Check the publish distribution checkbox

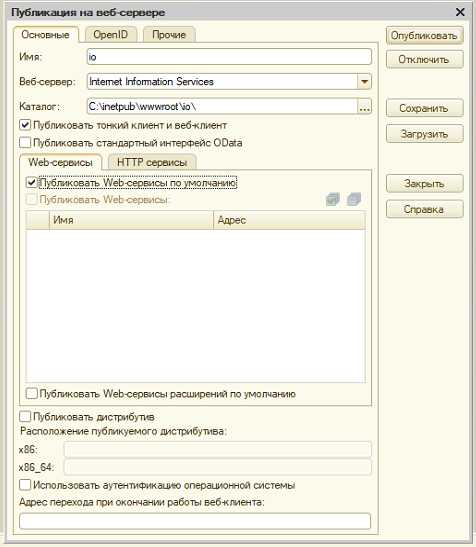coord(25,416)
